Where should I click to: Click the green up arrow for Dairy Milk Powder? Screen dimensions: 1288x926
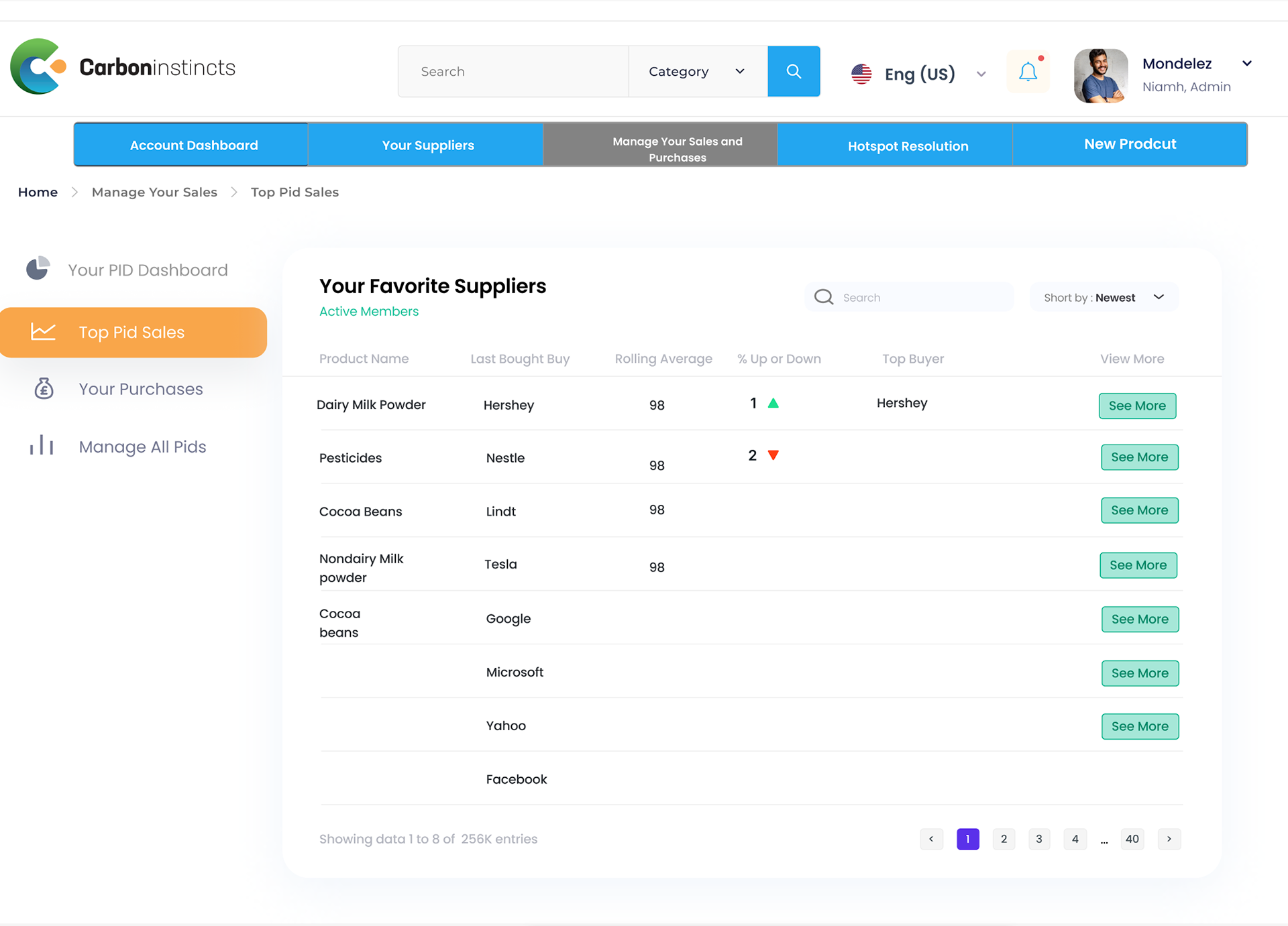pos(773,403)
